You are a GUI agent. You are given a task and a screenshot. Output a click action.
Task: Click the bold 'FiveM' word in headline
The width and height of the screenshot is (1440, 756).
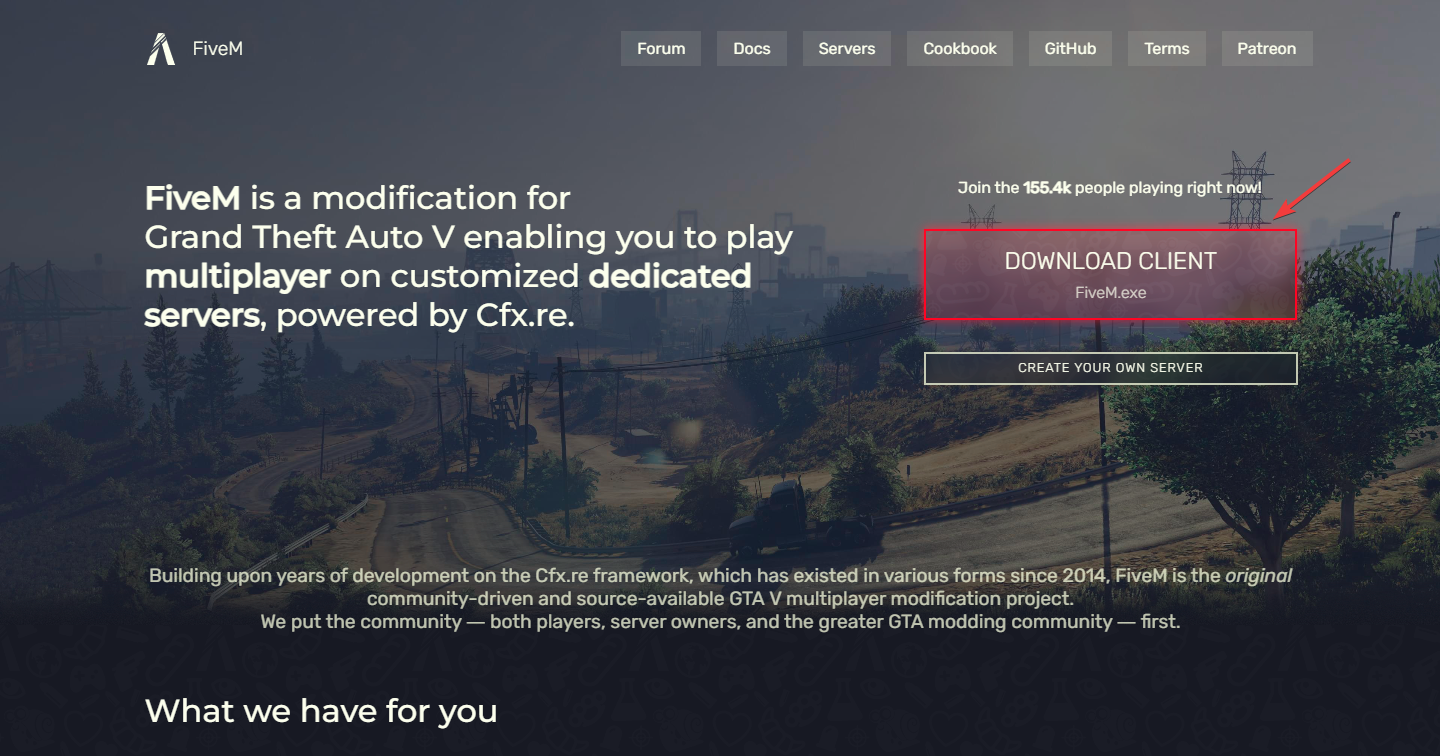[193, 198]
